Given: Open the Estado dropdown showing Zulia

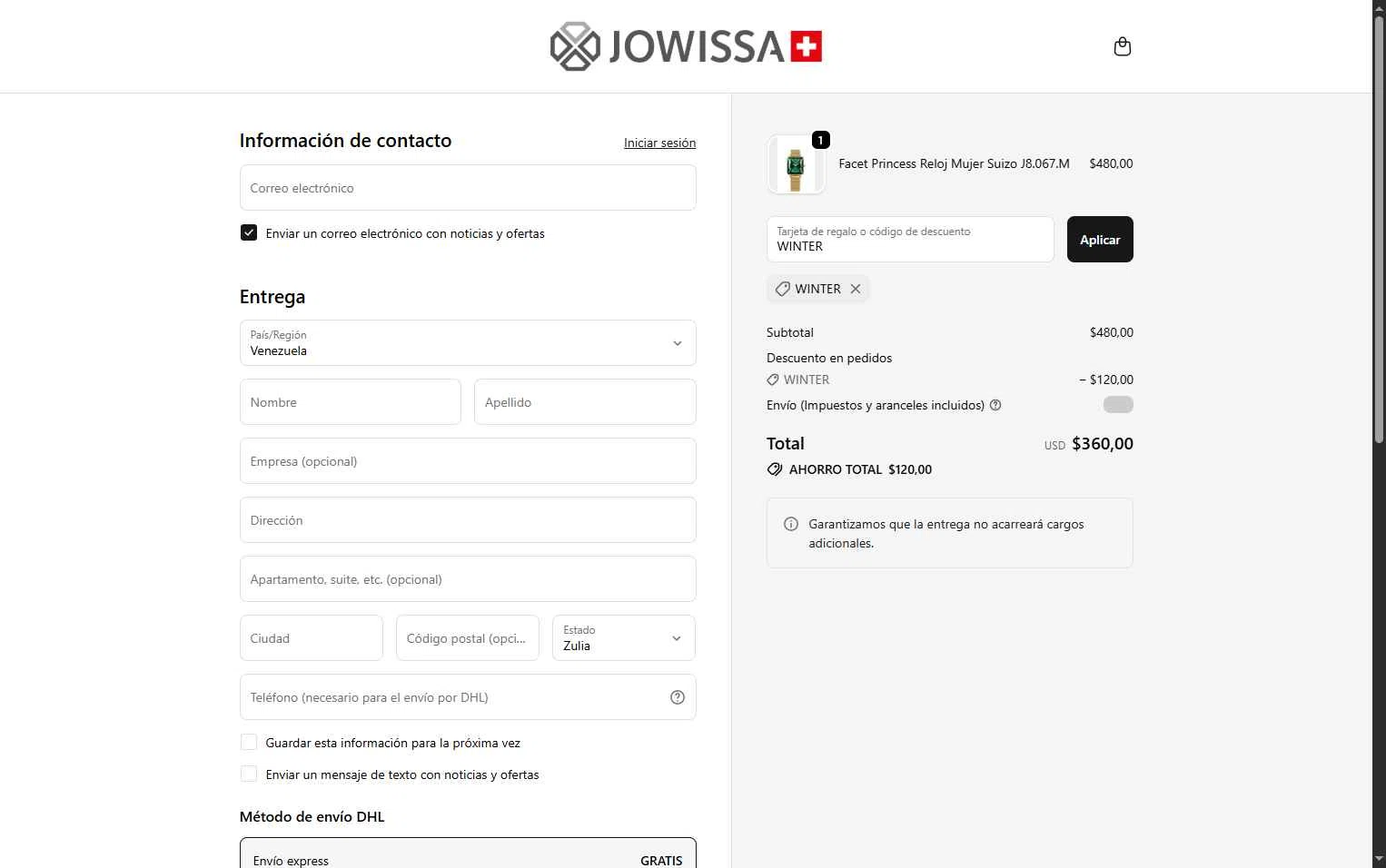Looking at the screenshot, I should click(624, 637).
